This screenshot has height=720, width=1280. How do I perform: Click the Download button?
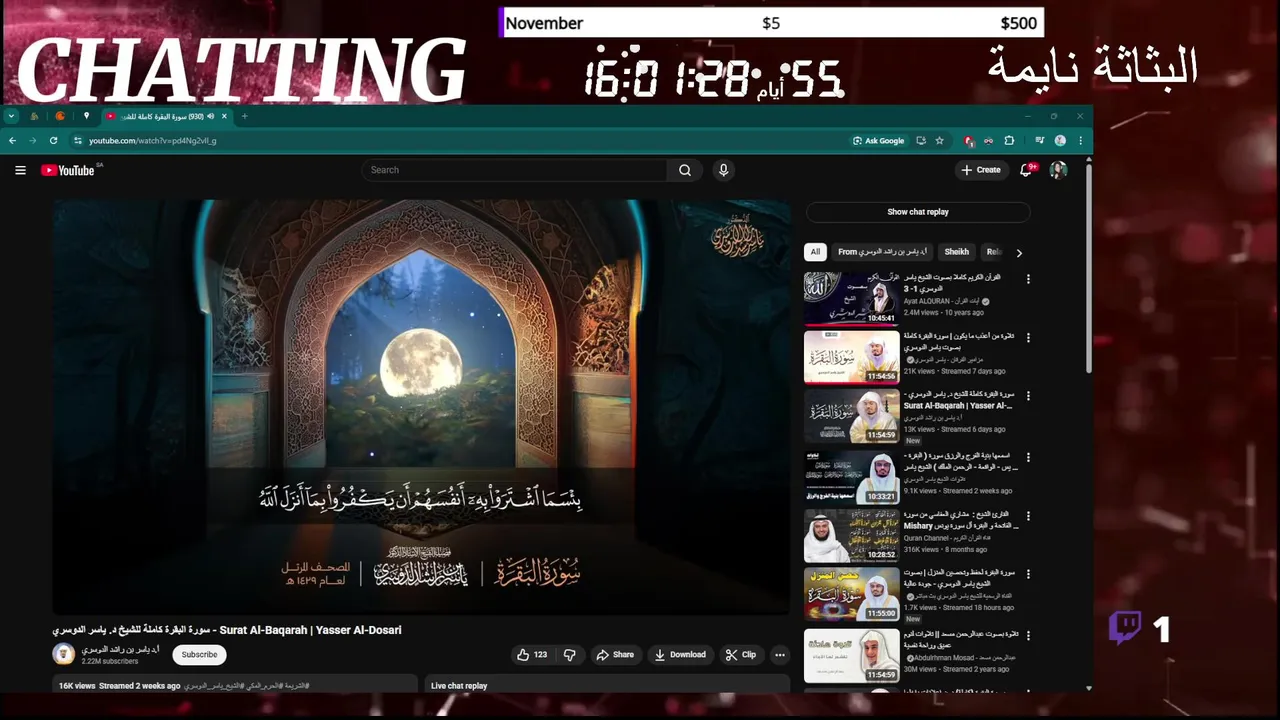point(680,655)
